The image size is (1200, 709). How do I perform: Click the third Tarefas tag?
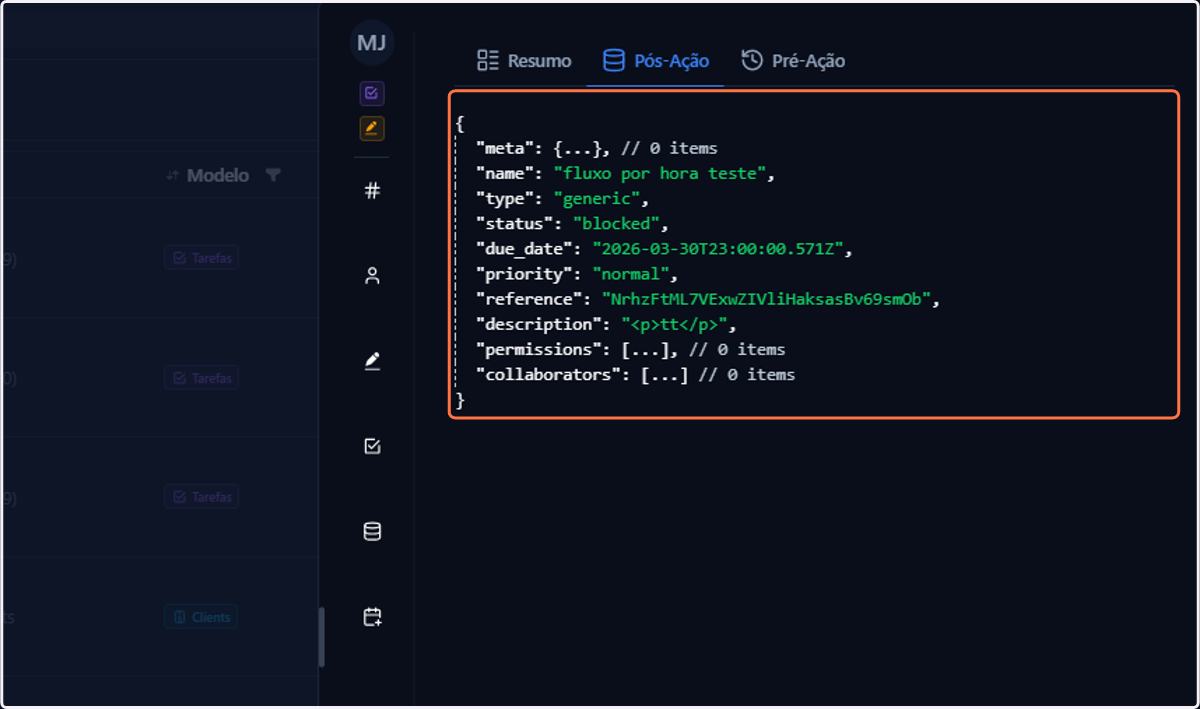(201, 497)
